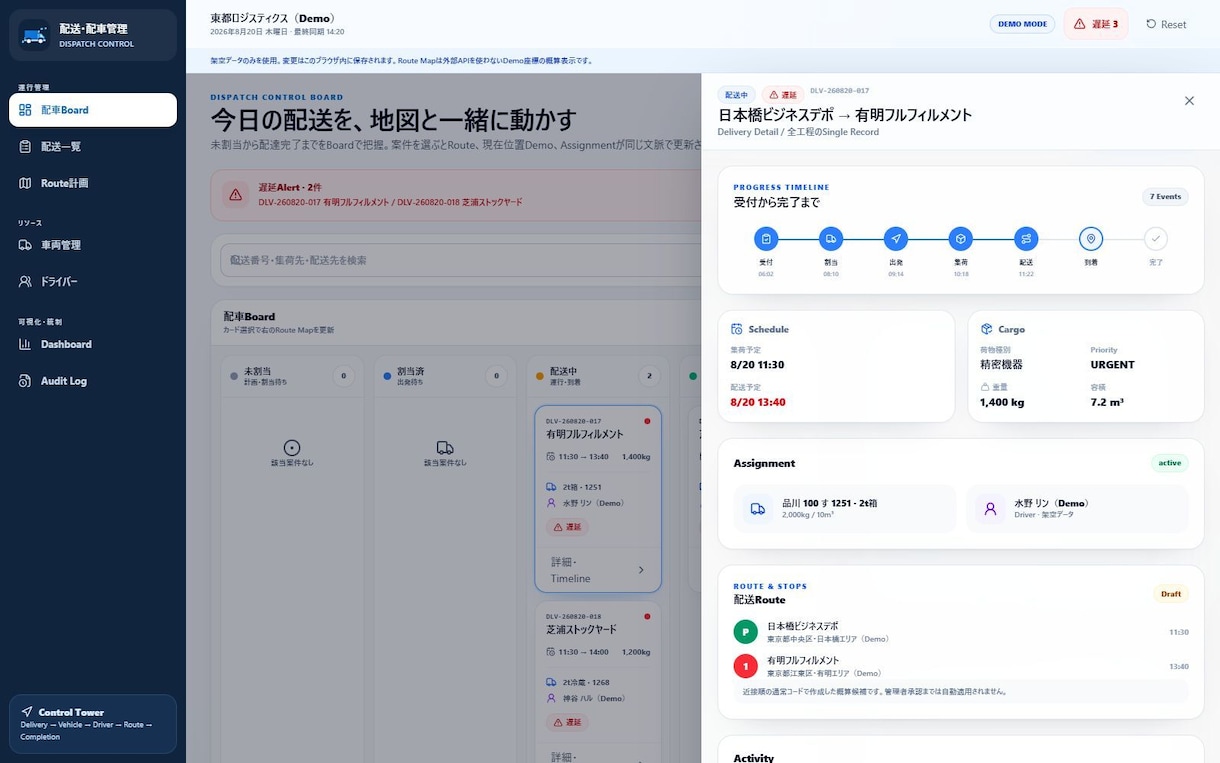Click the 精密機器 cargo type value
This screenshot has height=763, width=1220.
[x=1002, y=365]
